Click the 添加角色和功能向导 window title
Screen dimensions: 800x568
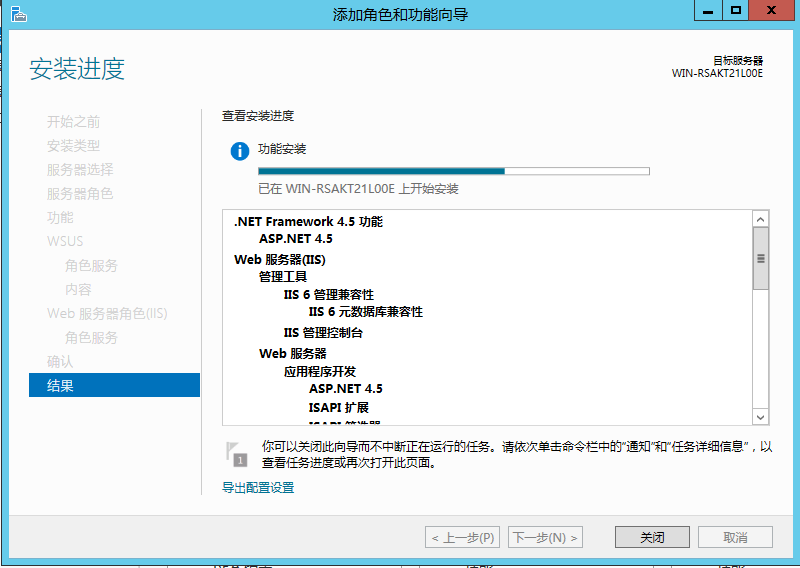click(x=400, y=15)
